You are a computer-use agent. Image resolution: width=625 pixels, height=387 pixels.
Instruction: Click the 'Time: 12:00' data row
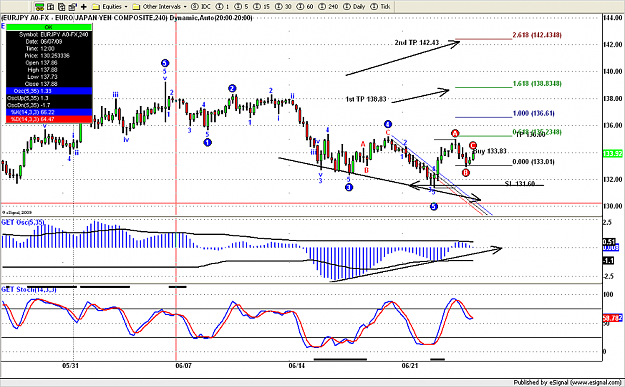(49, 48)
